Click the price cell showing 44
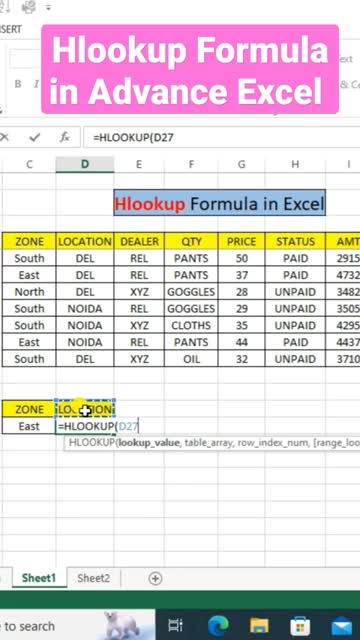 242,342
